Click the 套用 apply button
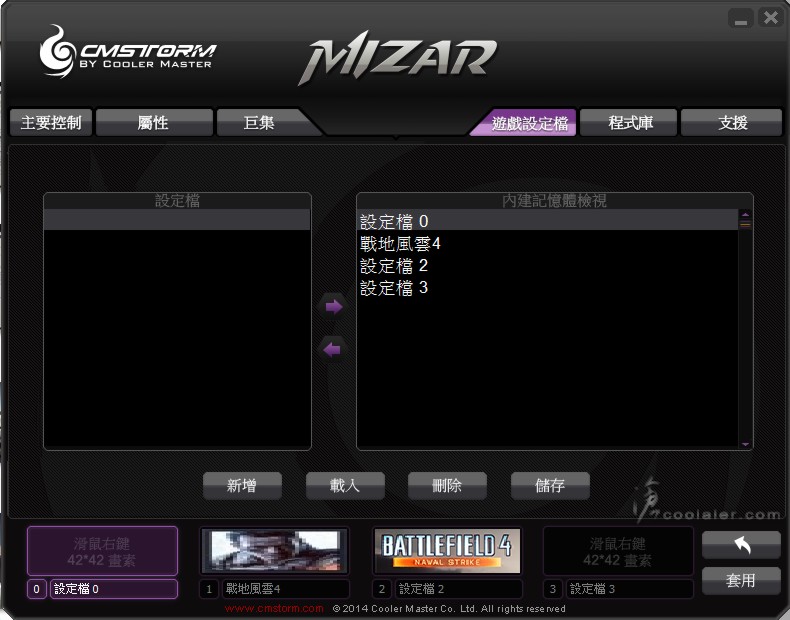The height and width of the screenshot is (620, 790). click(x=741, y=581)
